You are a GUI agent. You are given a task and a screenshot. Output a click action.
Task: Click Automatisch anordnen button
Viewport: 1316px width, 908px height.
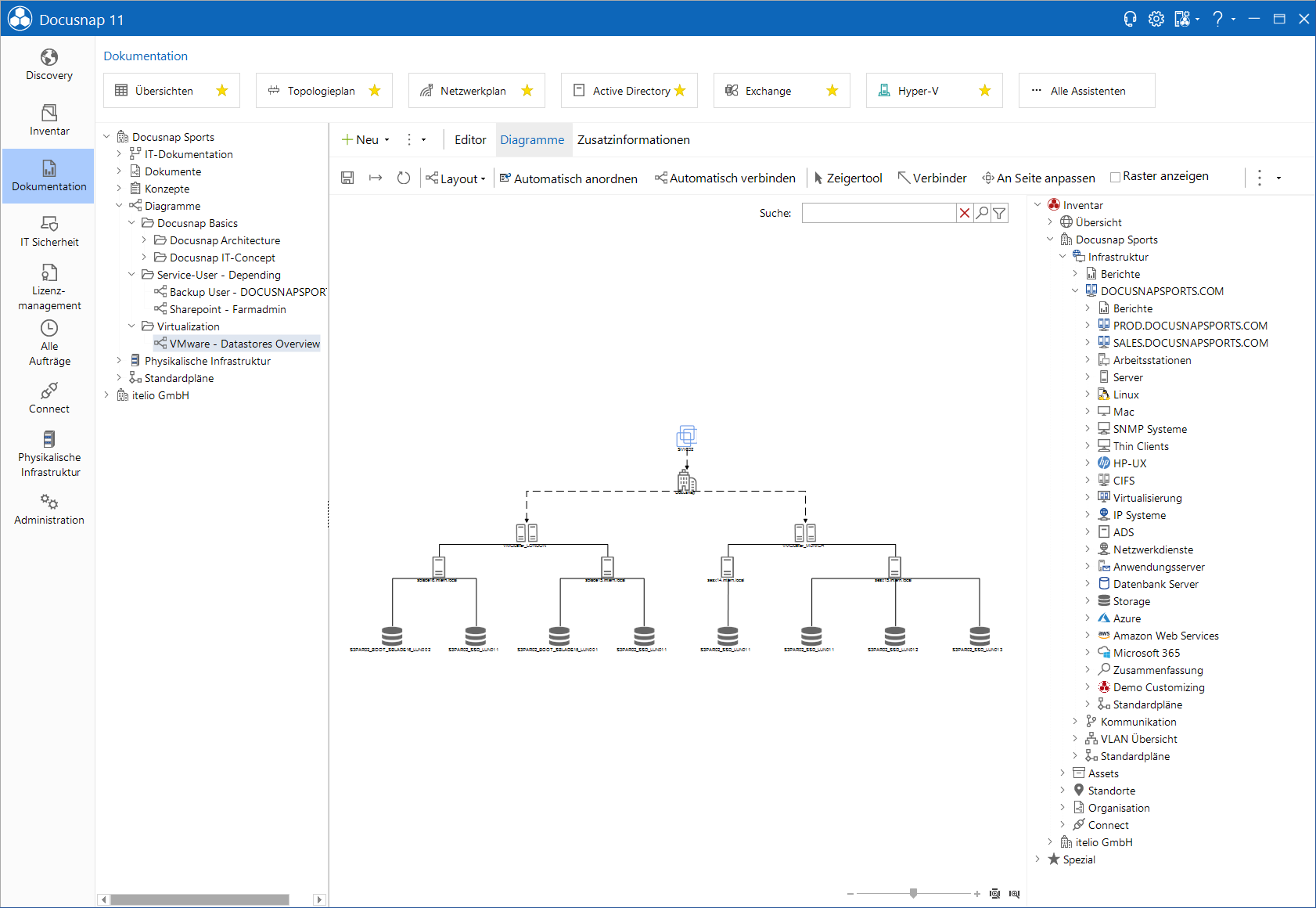(569, 178)
